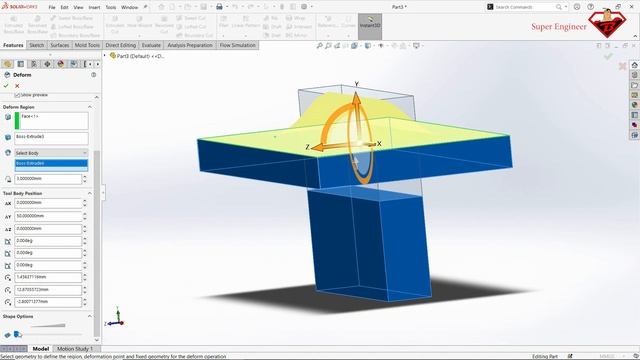Open SOLIDWORKS Resources home icon in task pane
The width and height of the screenshot is (640, 360).
(635, 65)
